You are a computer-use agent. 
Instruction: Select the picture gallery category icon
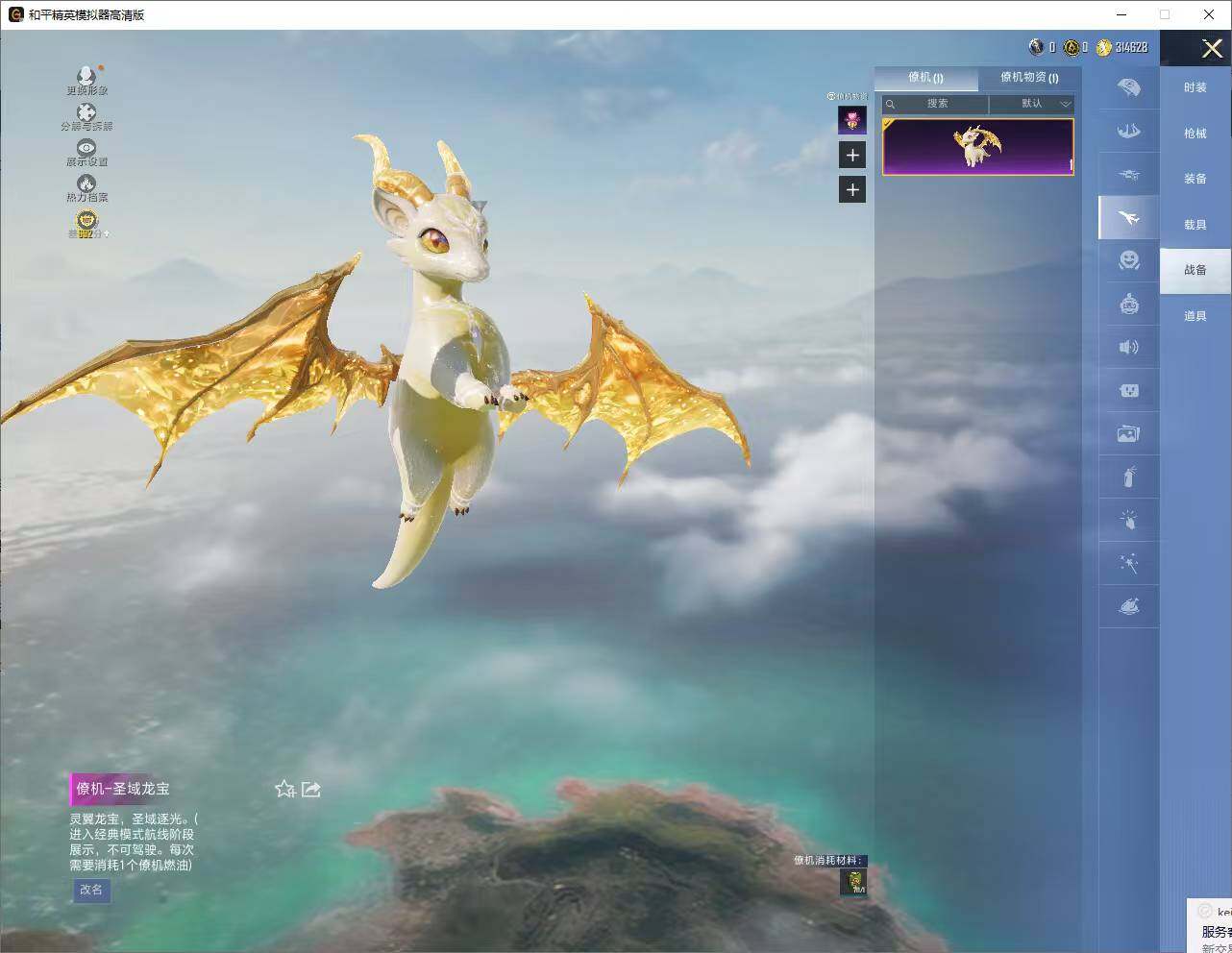click(x=1129, y=434)
